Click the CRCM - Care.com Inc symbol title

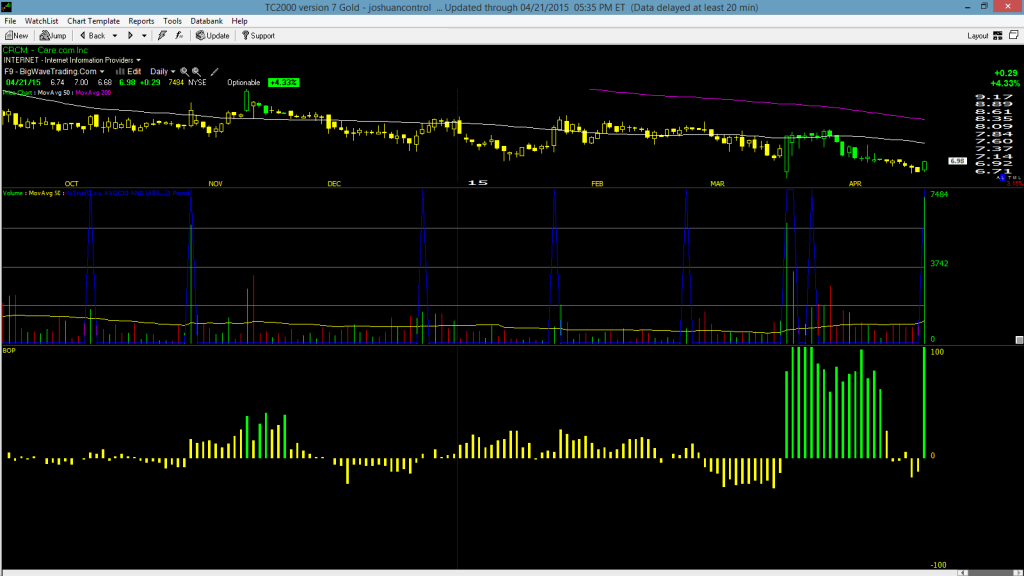click(x=45, y=50)
